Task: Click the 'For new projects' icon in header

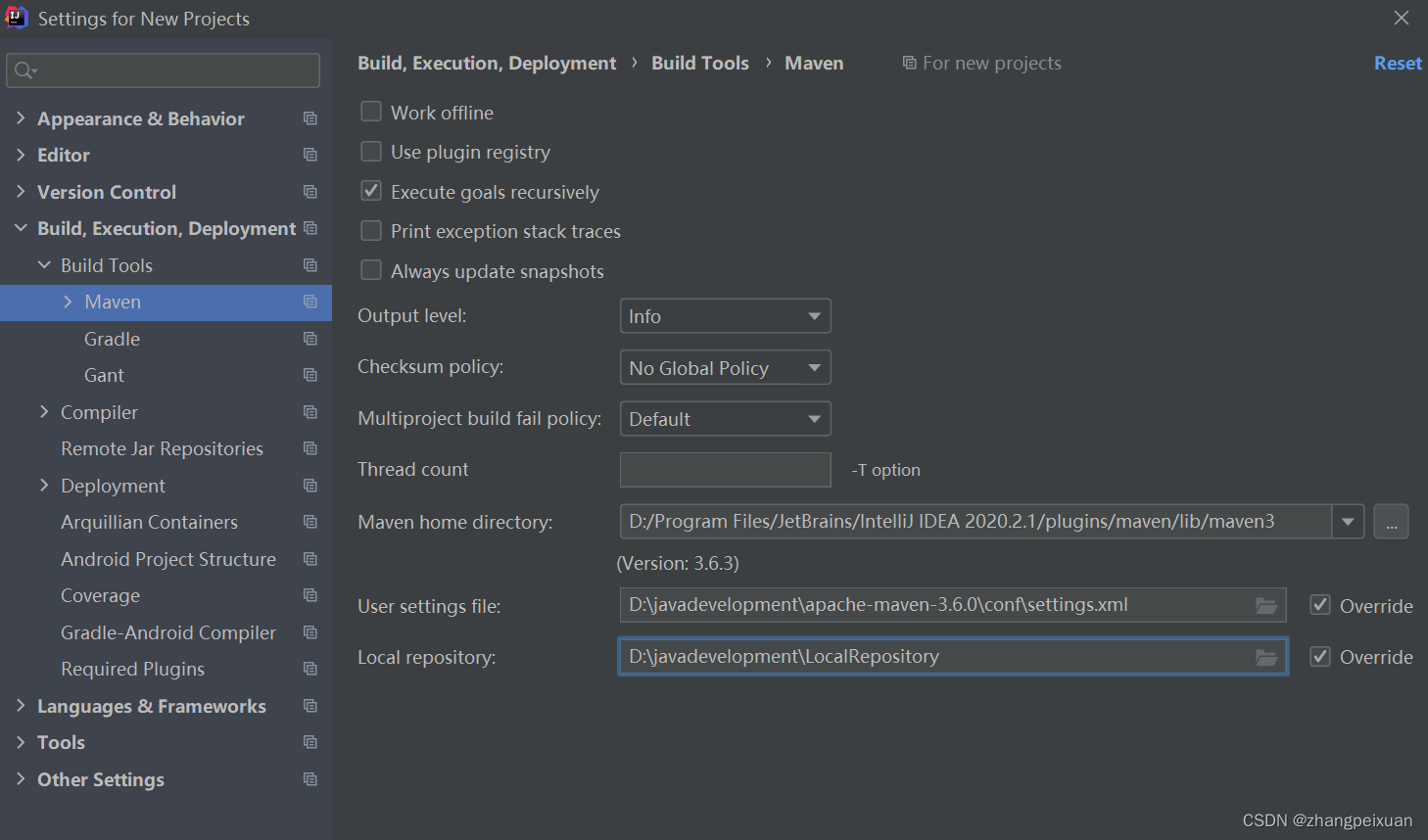Action: point(909,63)
